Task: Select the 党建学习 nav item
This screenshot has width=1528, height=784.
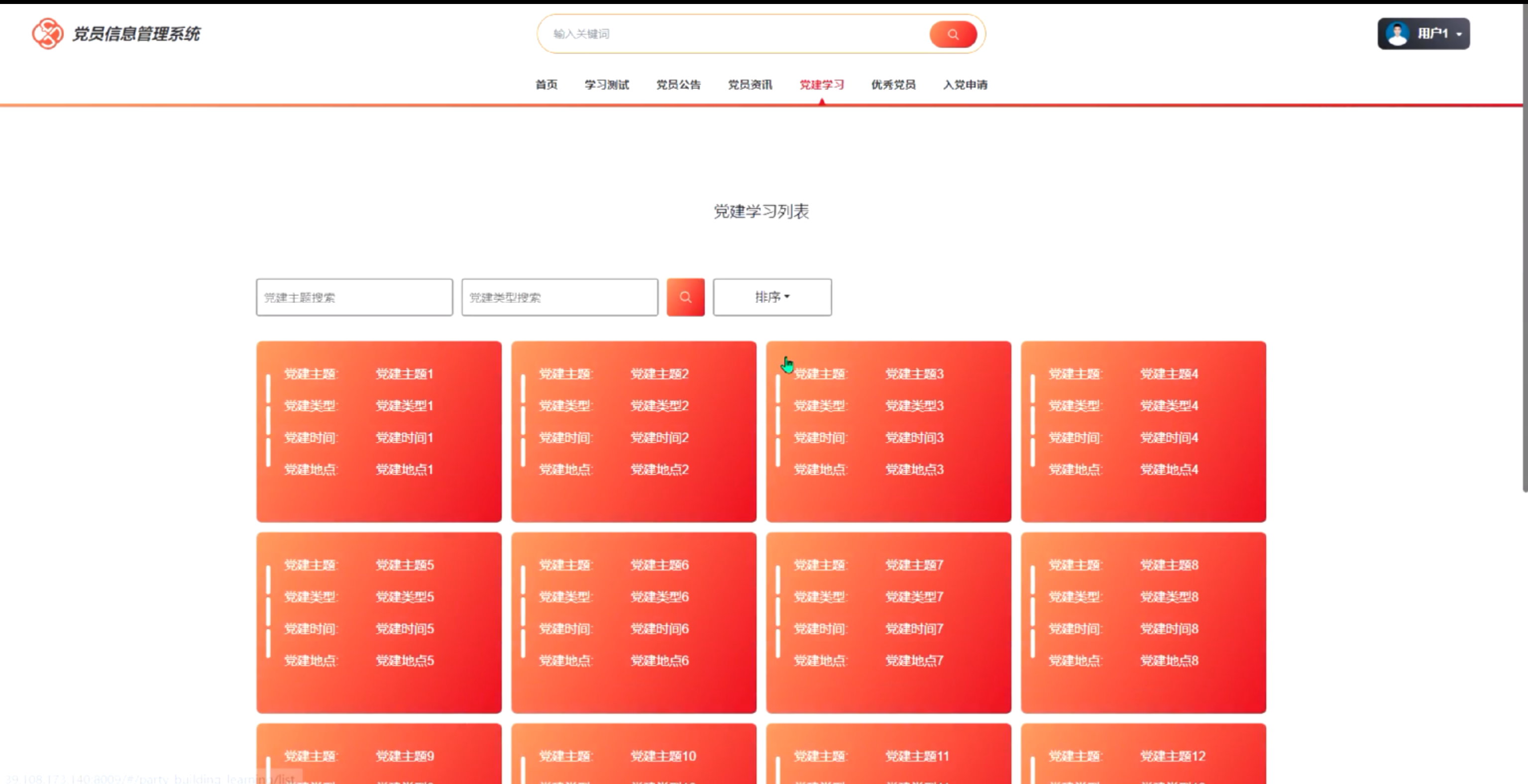Action: click(x=822, y=85)
